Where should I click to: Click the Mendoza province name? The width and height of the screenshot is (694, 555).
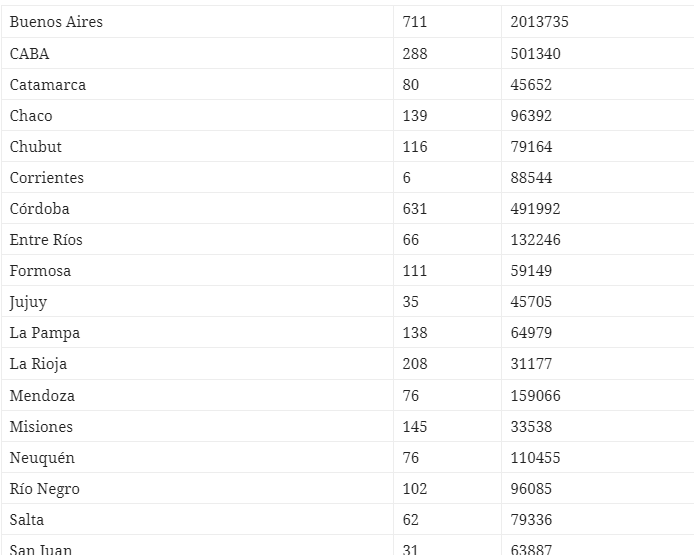pyautogui.click(x=42, y=396)
